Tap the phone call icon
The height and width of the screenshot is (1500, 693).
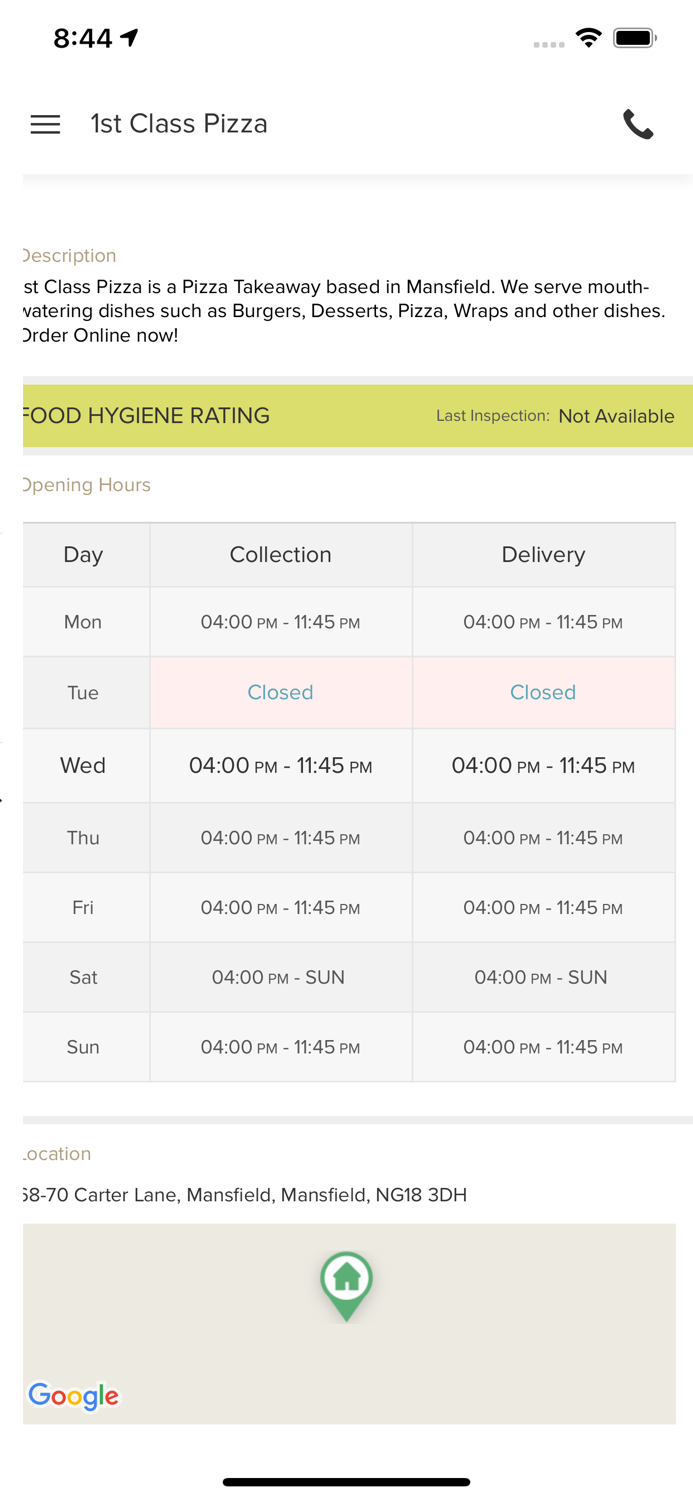click(638, 124)
